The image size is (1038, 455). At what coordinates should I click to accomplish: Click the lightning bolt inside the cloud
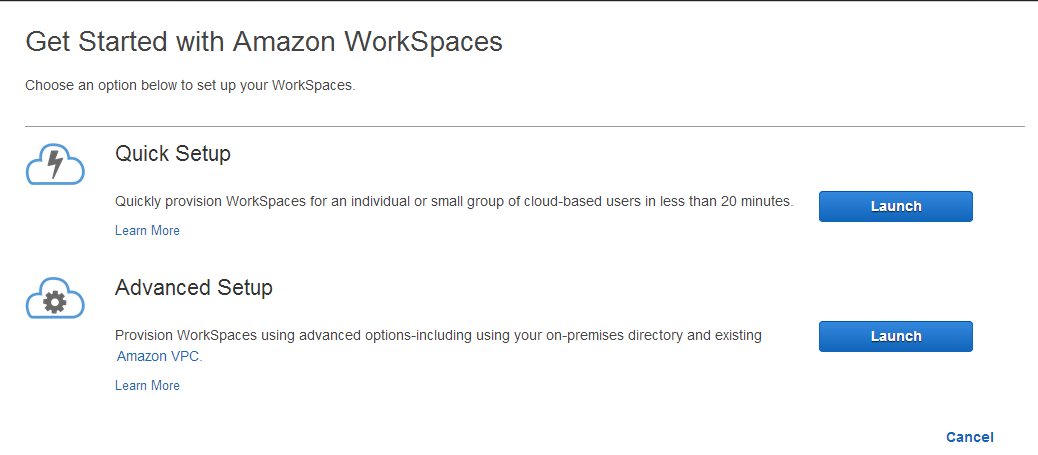[x=56, y=164]
